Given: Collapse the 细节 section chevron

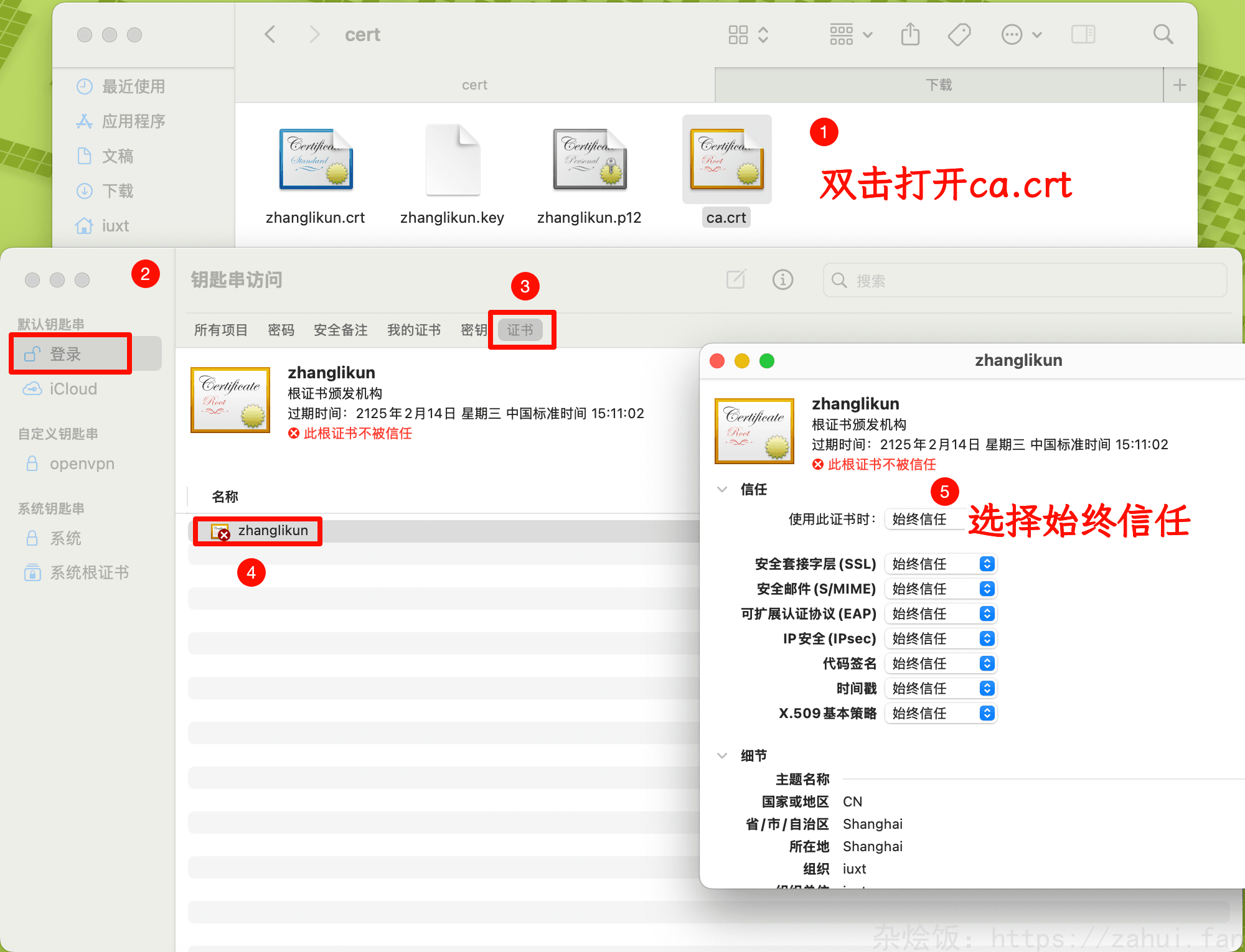Looking at the screenshot, I should point(722,755).
